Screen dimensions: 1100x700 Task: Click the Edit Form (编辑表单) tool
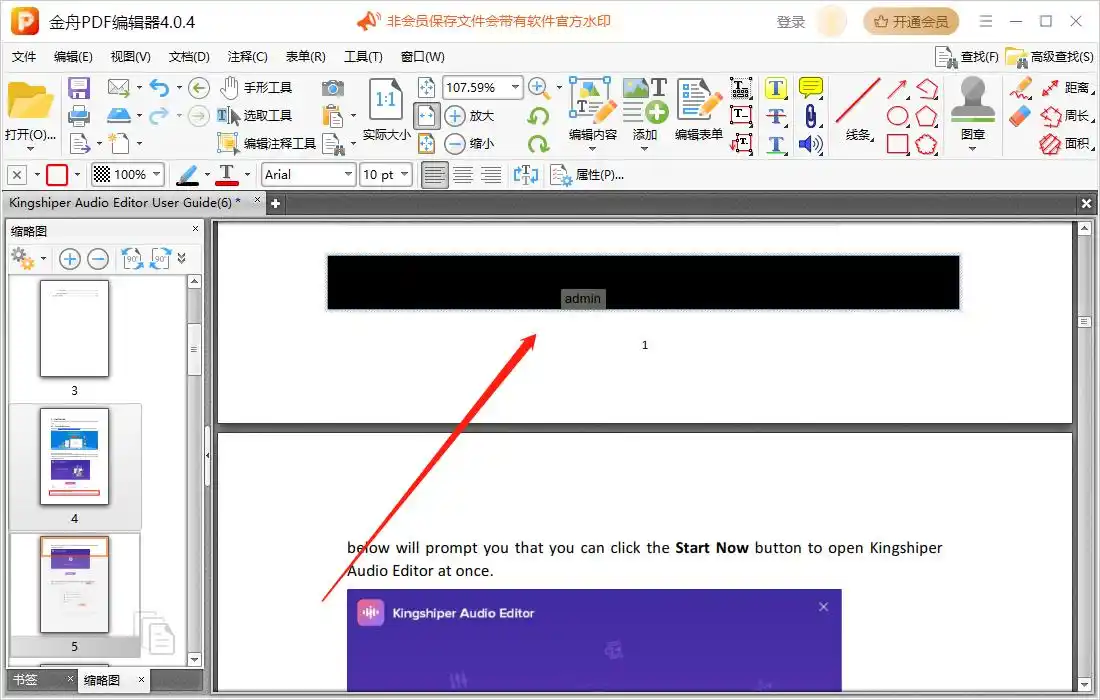tap(698, 112)
